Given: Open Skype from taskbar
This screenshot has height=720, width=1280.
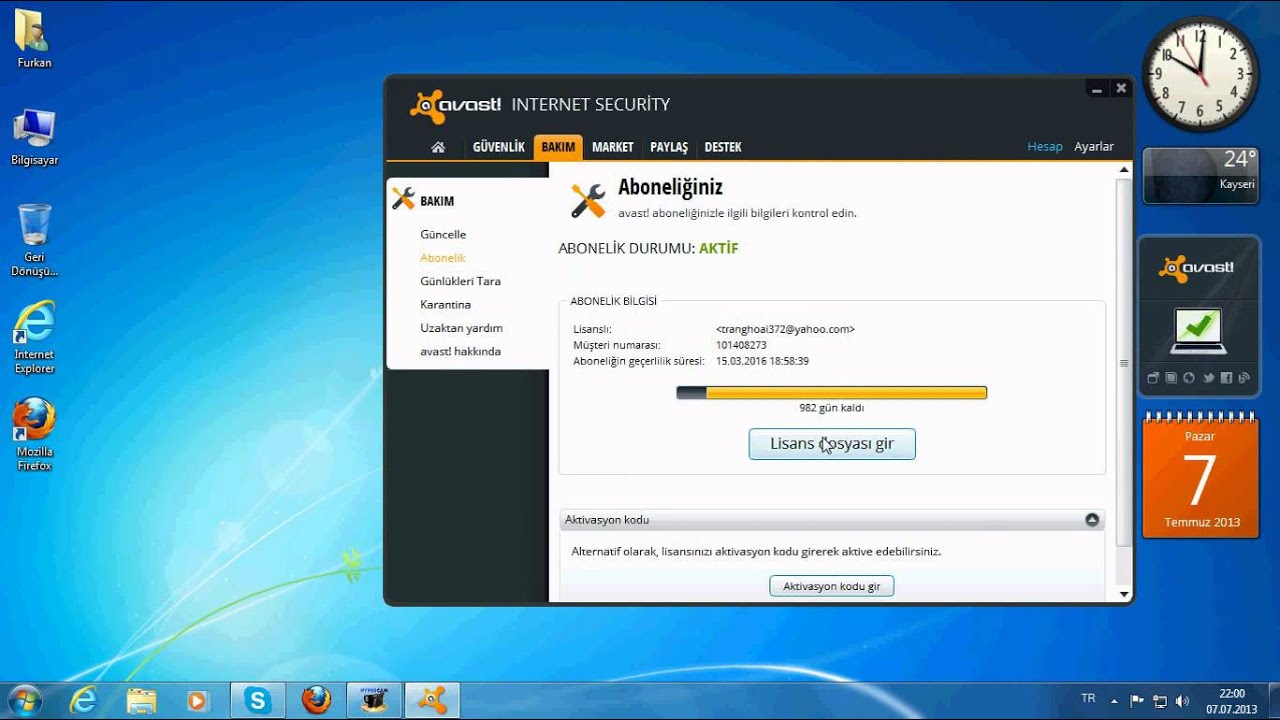Looking at the screenshot, I should (258, 700).
